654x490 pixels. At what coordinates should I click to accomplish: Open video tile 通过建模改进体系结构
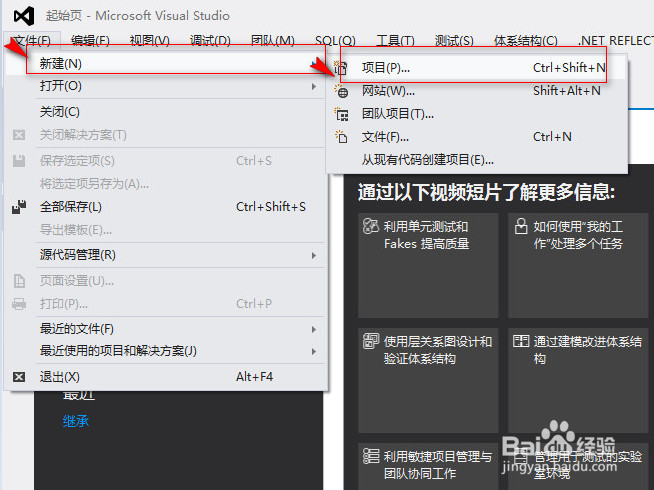click(x=578, y=380)
